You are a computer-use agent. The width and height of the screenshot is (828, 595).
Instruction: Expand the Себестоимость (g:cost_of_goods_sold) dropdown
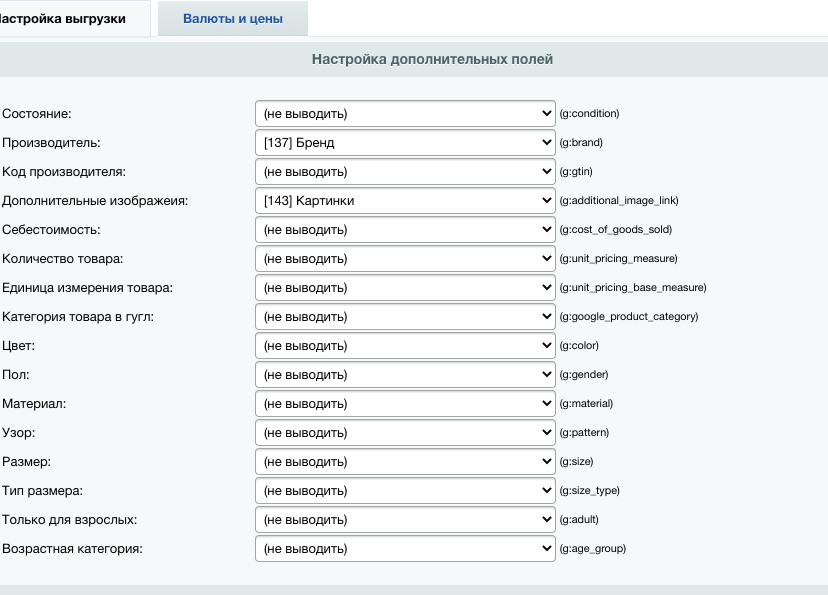[405, 230]
